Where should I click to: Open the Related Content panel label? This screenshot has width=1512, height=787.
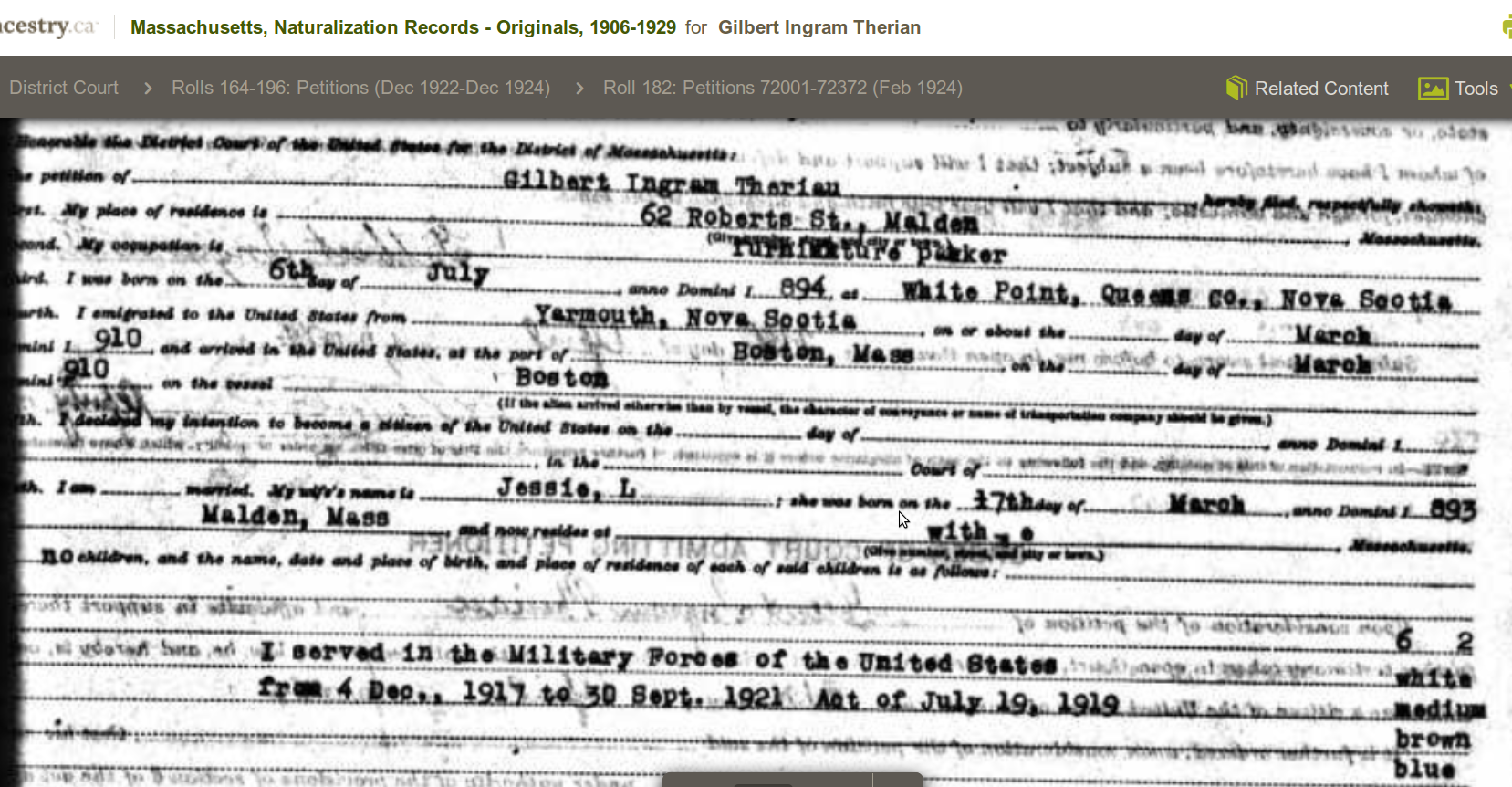pyautogui.click(x=1320, y=89)
